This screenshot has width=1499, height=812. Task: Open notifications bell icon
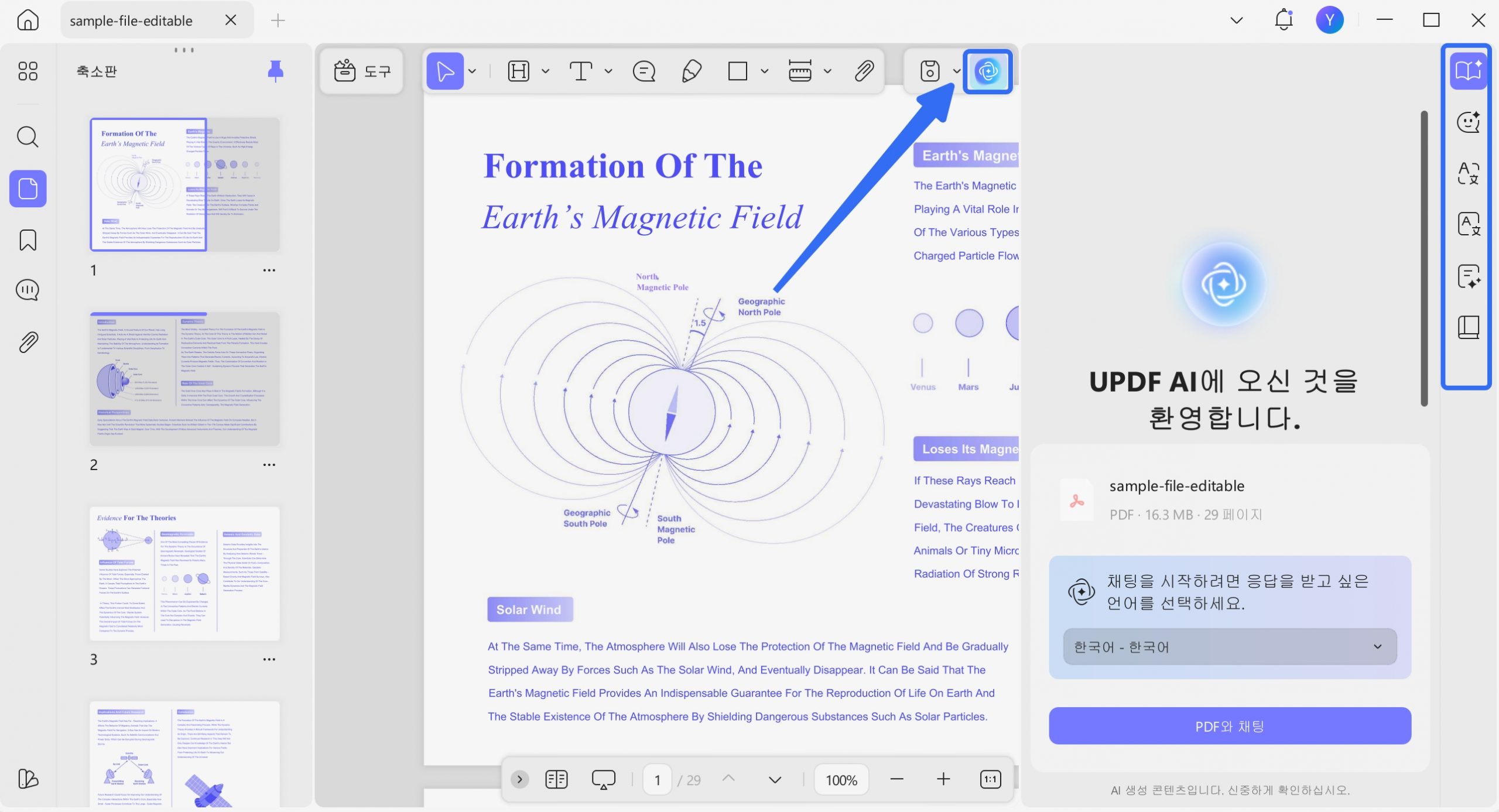[x=1284, y=20]
